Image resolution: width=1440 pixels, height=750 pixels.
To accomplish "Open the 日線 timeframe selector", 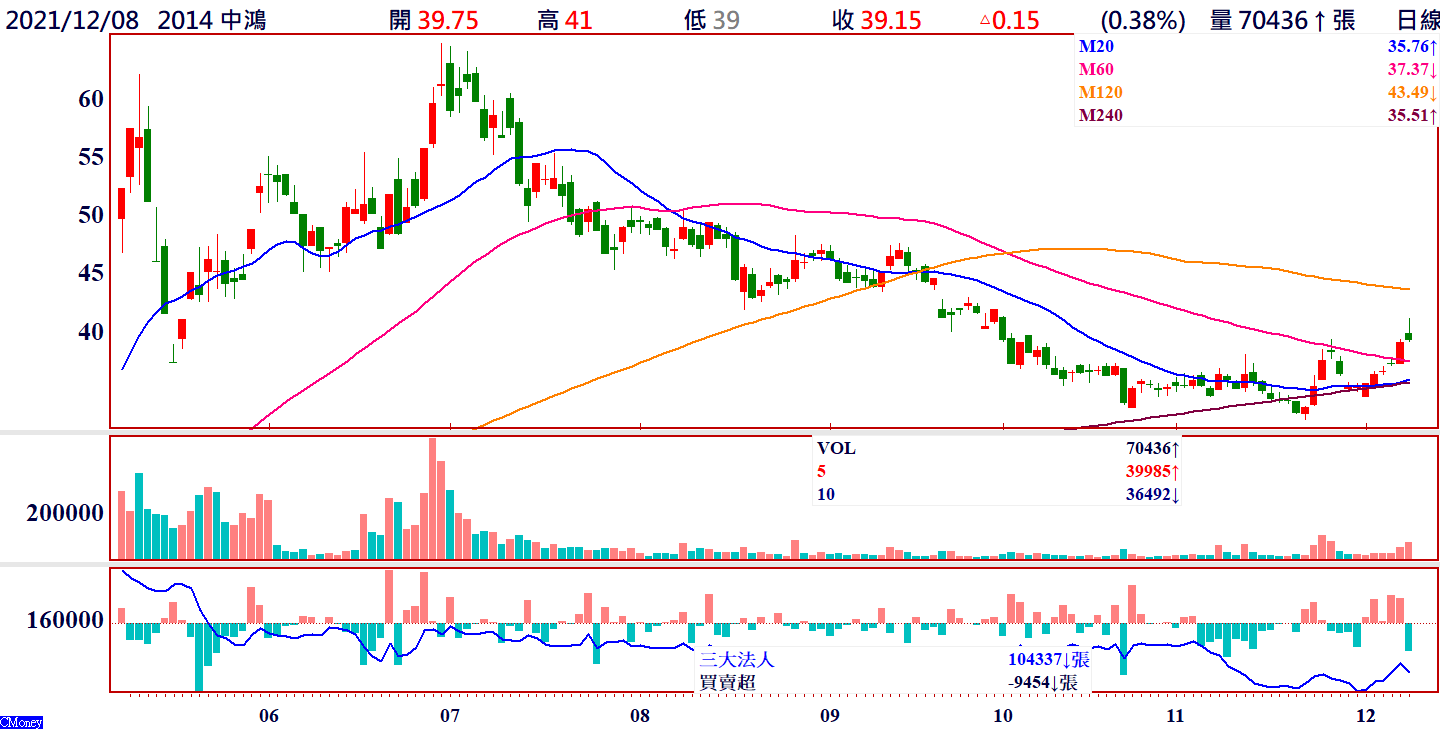I will coord(1417,20).
